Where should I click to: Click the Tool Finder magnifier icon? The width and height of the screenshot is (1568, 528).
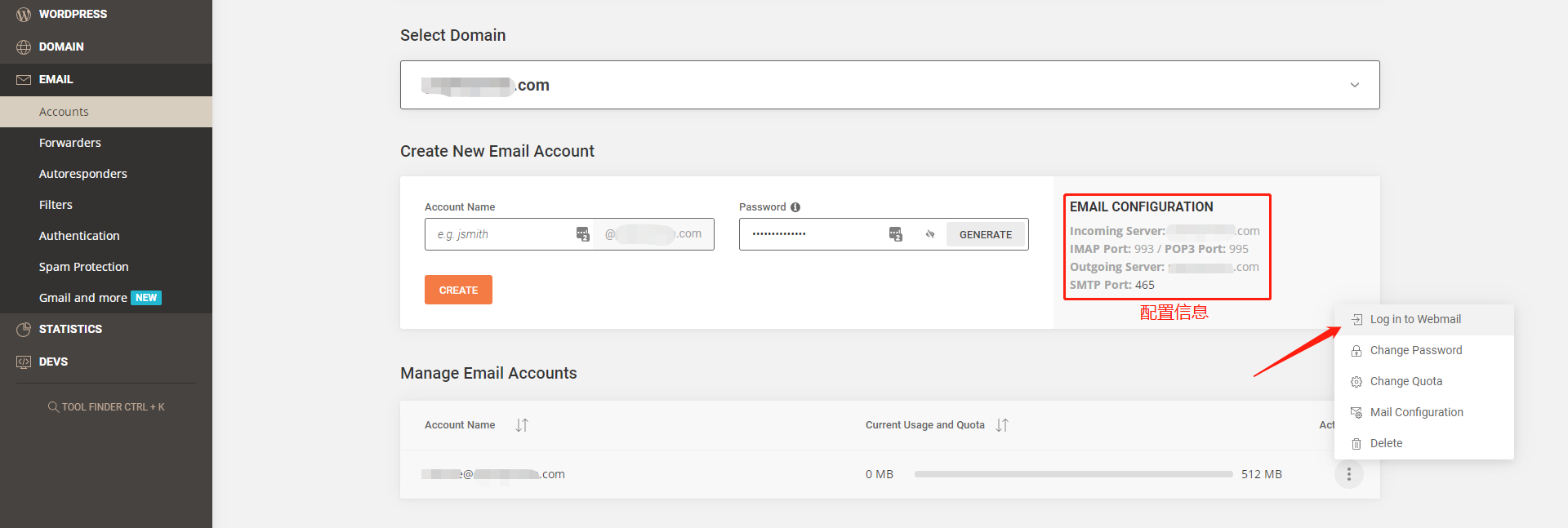53,406
